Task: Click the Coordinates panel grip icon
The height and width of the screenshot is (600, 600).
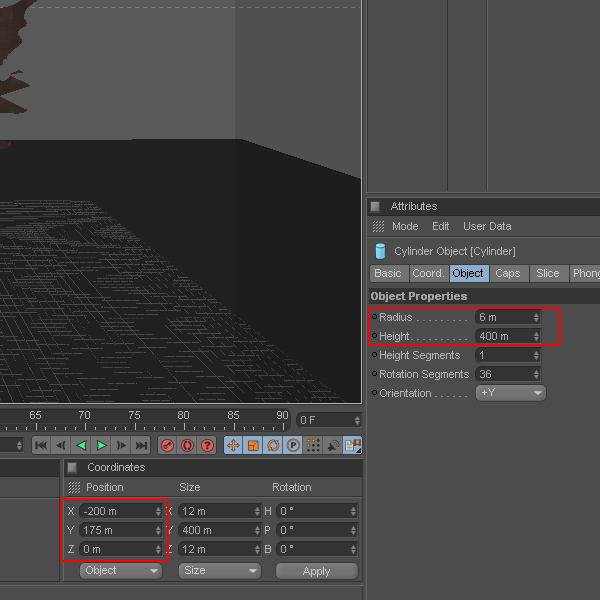Action: (72, 467)
